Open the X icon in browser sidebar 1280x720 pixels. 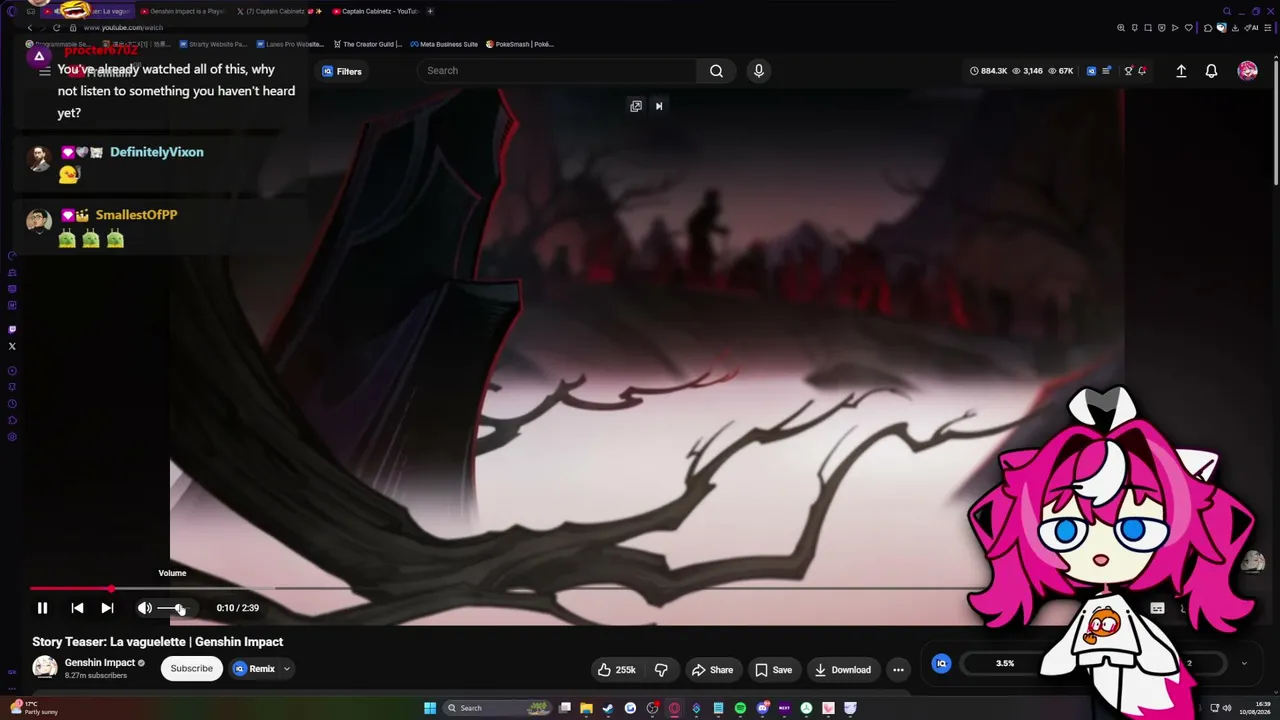12,346
